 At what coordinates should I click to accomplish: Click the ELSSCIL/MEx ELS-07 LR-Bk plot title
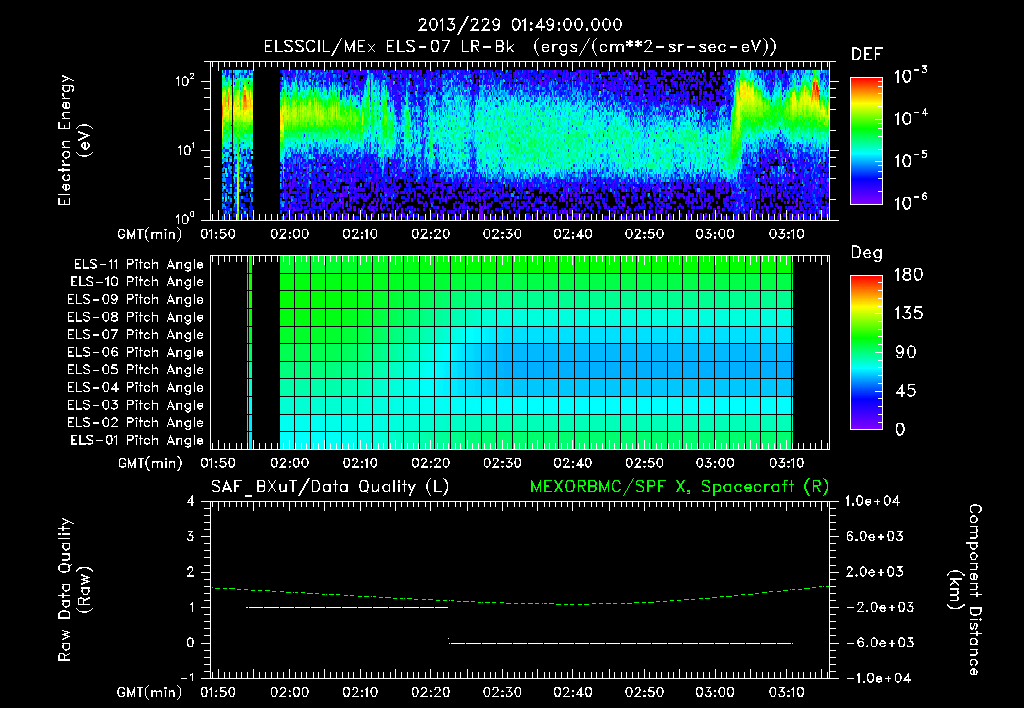point(520,47)
